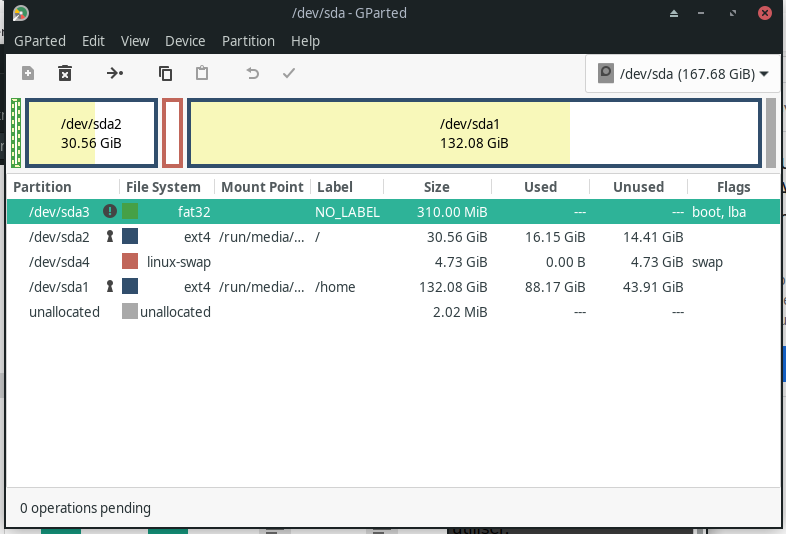Click the Apply all operations checkmark icon
Image resolution: width=786 pixels, height=534 pixels.
pyautogui.click(x=289, y=74)
